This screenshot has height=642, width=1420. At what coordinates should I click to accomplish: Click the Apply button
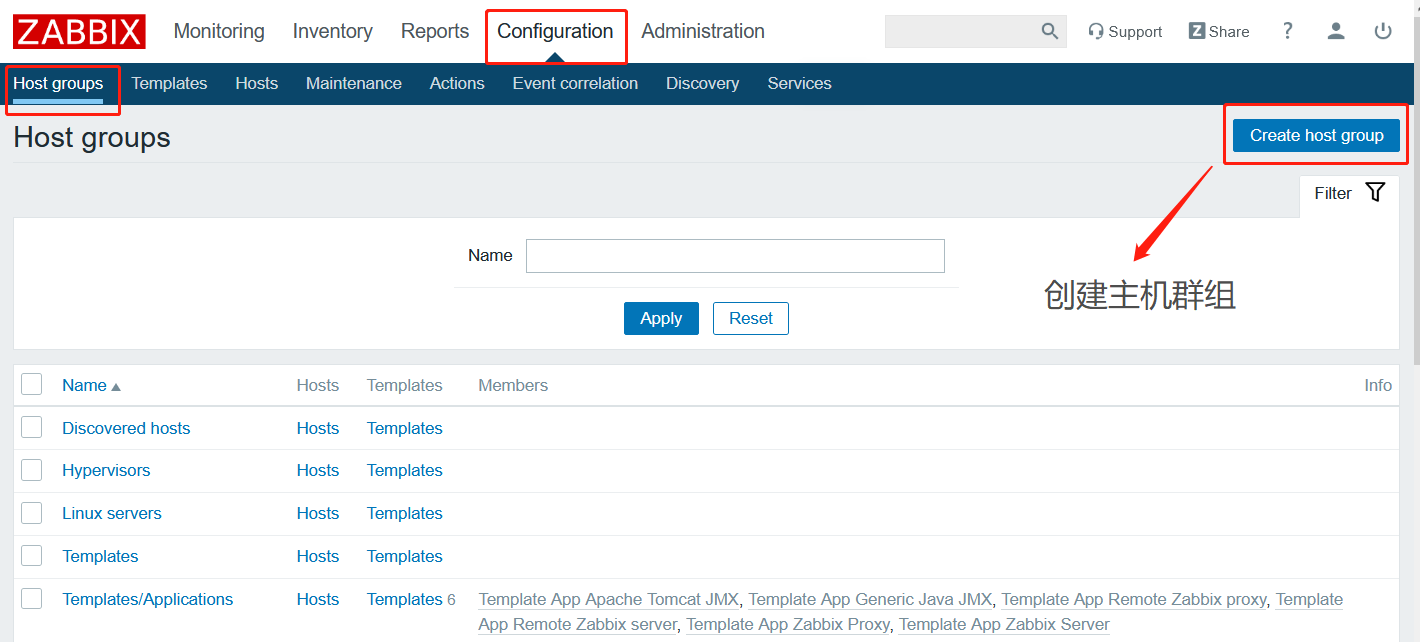(x=660, y=318)
